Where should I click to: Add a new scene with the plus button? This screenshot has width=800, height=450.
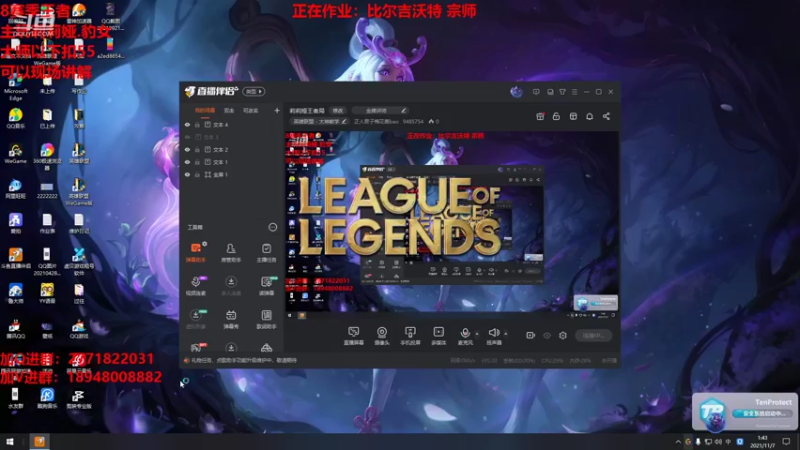[277, 111]
